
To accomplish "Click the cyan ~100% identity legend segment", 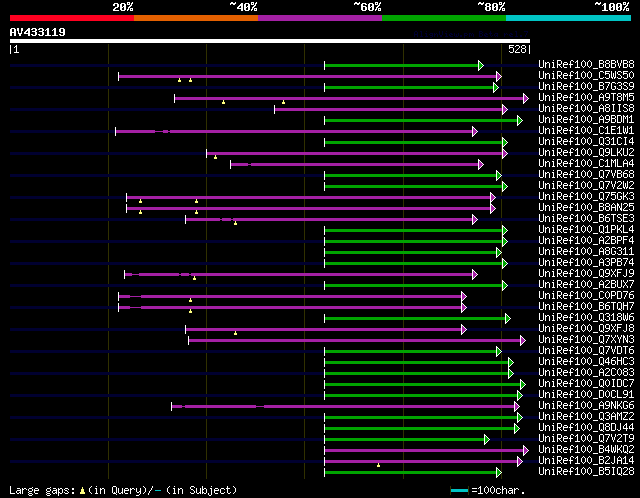I will [569, 18].
